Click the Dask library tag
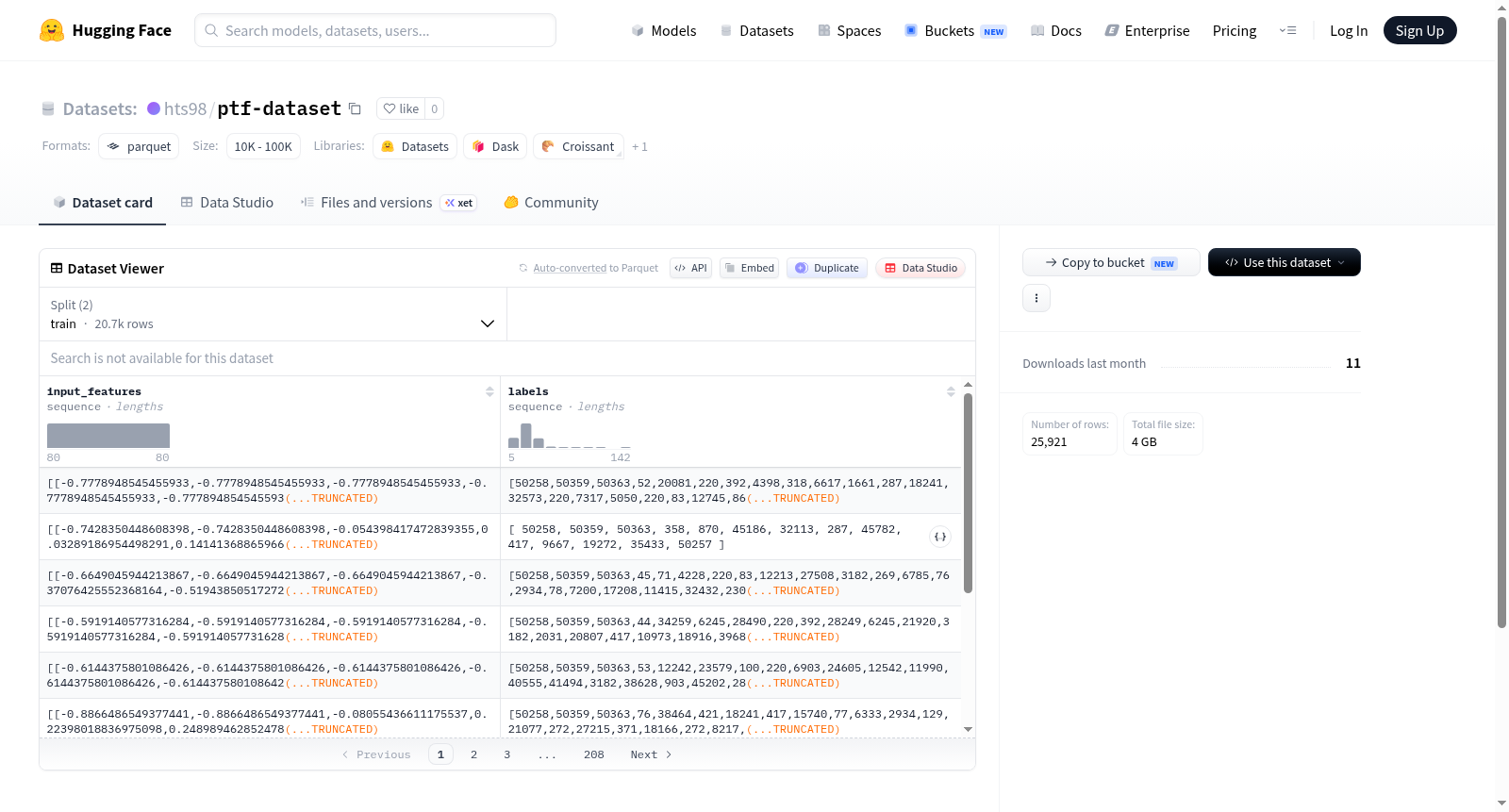1509x812 pixels. [495, 146]
